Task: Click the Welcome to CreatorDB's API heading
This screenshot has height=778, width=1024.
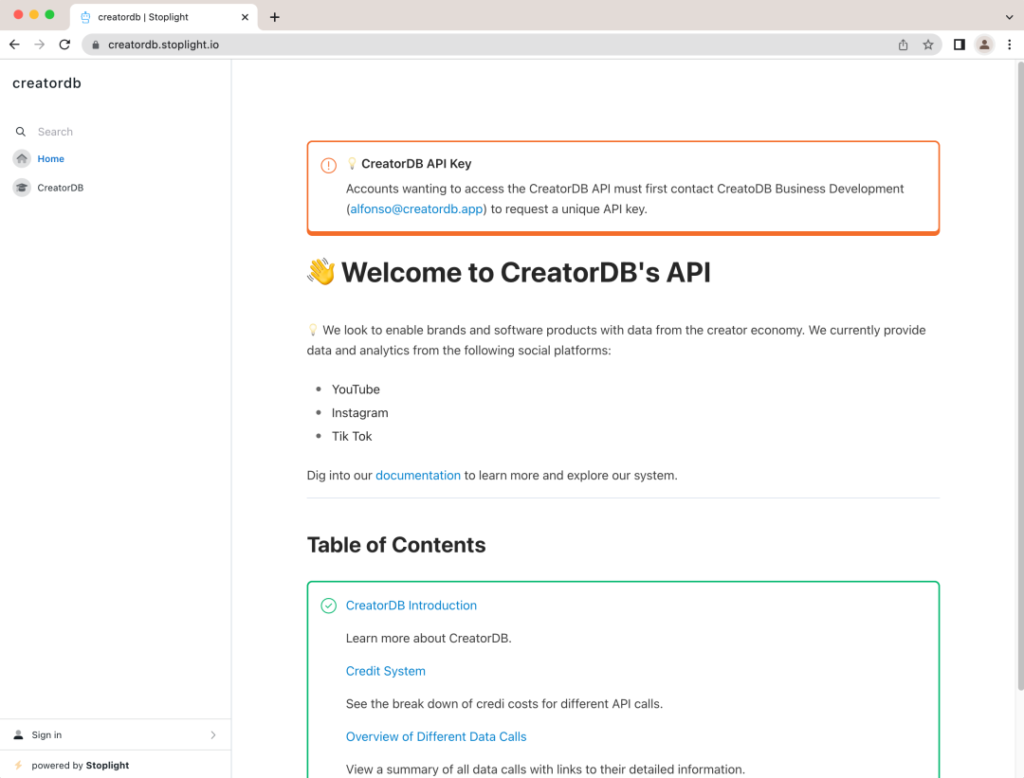Action: [x=526, y=272]
